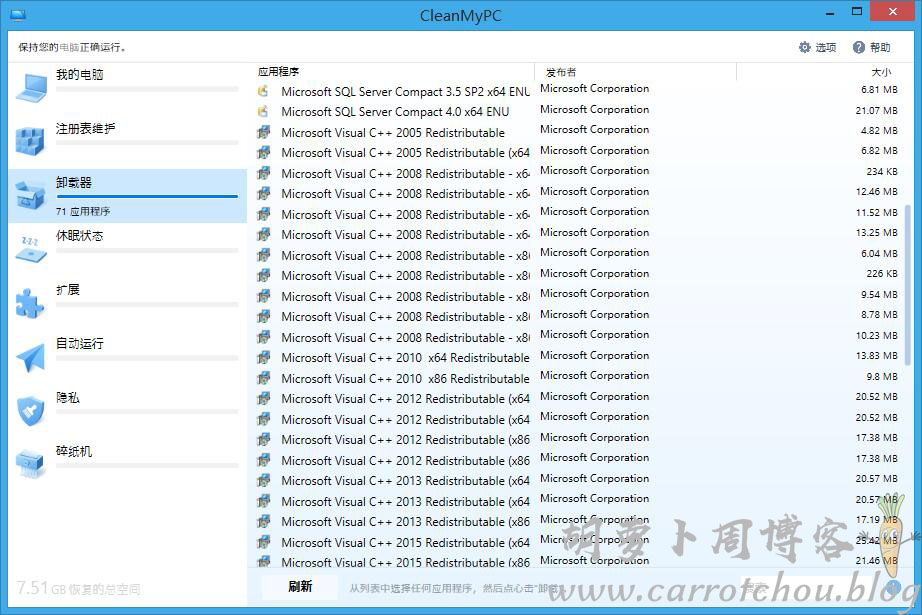Click icon beside Visual C++ 2010 x86 Redistributable
Screen dimensions: 922x615
click(264, 379)
